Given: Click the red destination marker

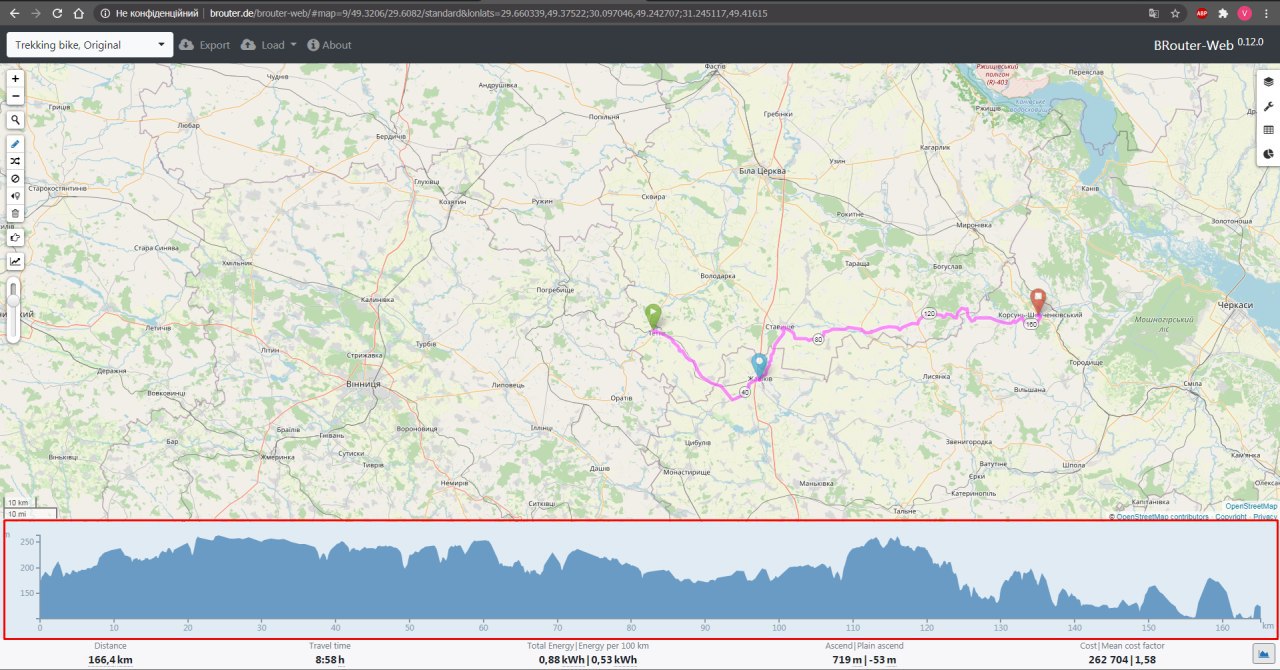Looking at the screenshot, I should [1038, 302].
